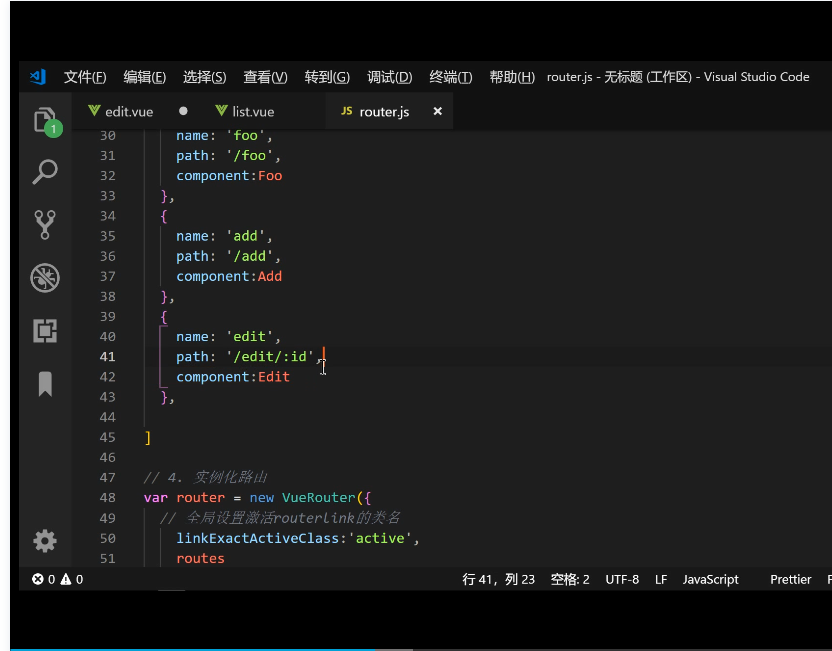Click the 行 41, 列 23 cursor position
Image resolution: width=832 pixels, height=651 pixels.
point(498,579)
